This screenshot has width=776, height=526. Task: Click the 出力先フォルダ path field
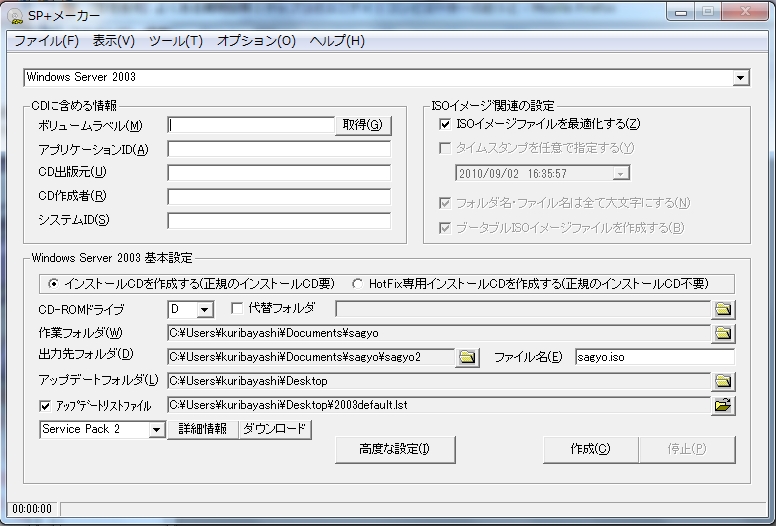coord(311,357)
